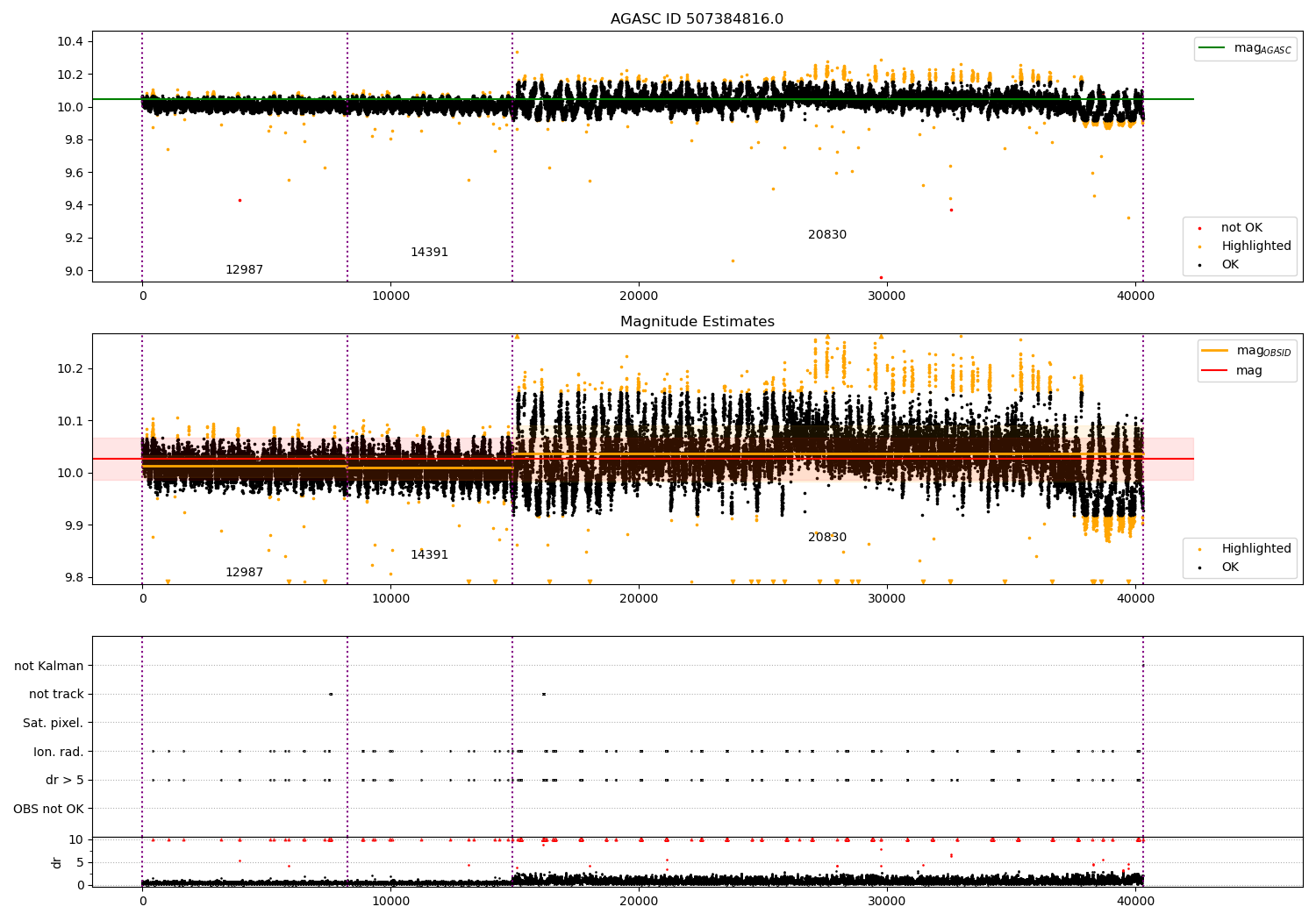The image size is (1316, 921).
Task: Click obsid label 20830 in middle plot
Action: (827, 538)
